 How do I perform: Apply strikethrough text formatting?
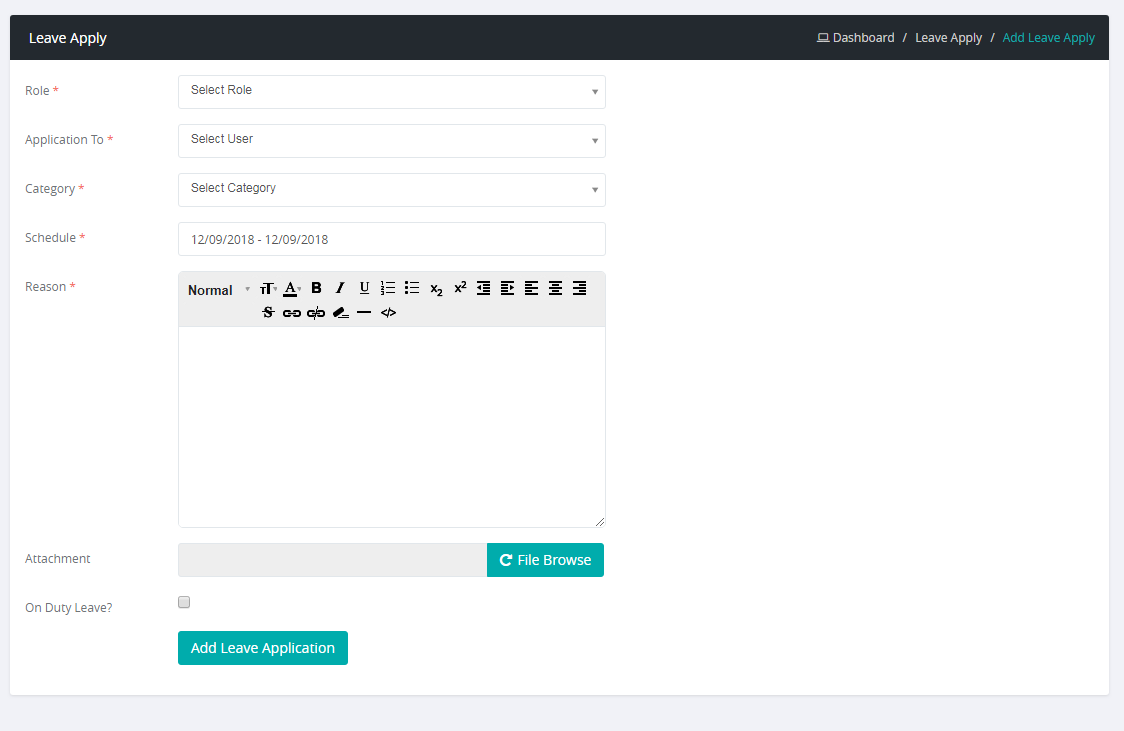(x=268, y=313)
